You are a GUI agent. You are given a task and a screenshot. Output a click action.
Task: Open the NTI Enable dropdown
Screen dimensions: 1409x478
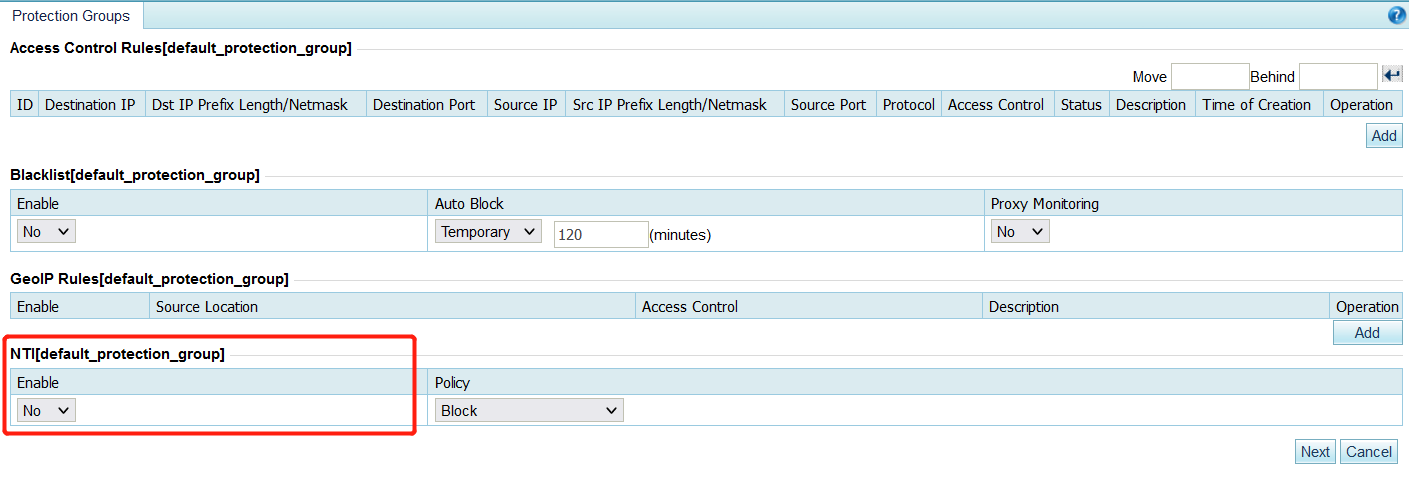[46, 410]
